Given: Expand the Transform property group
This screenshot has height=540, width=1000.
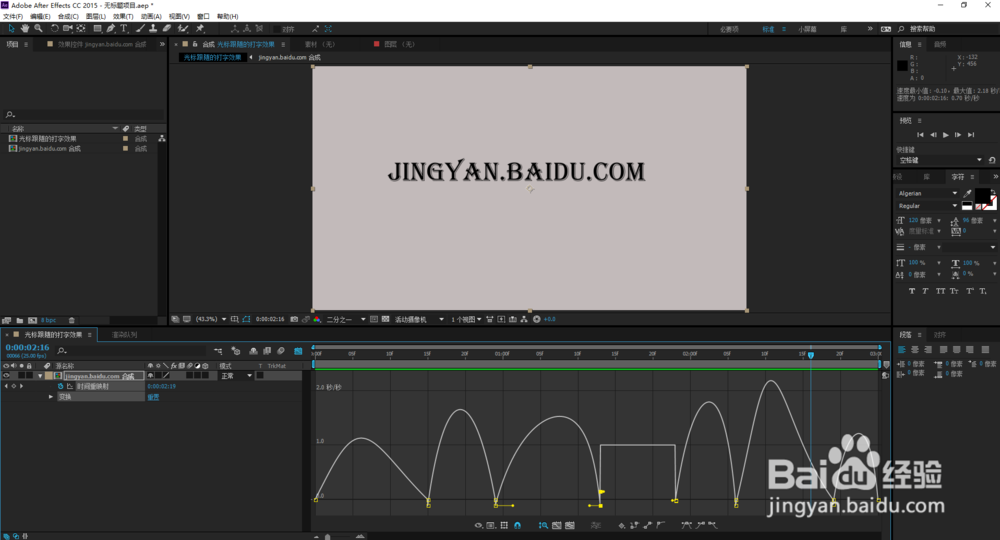Looking at the screenshot, I should click(51, 397).
